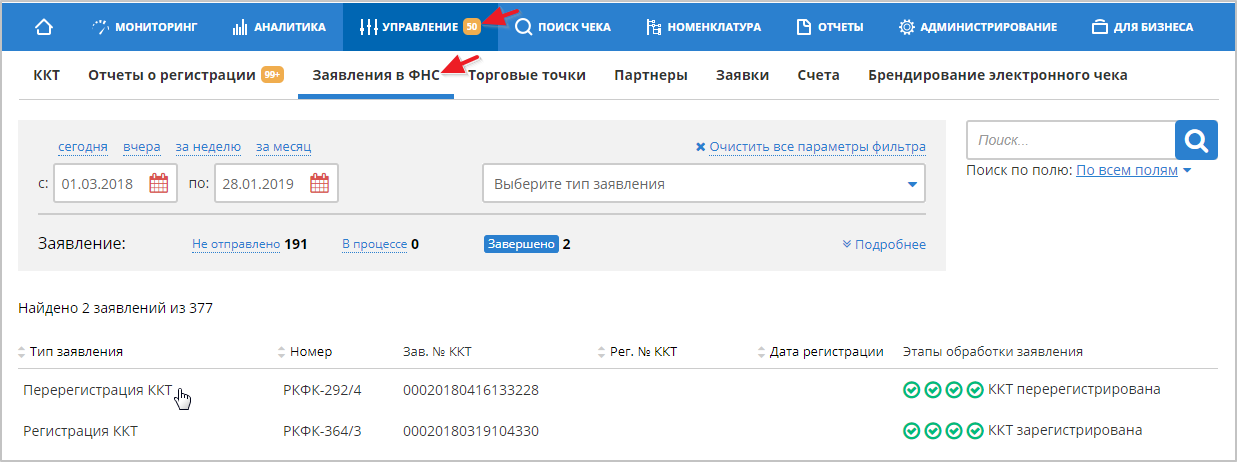Image resolution: width=1237 pixels, height=462 pixels.
Task: Expand the 'Подробнее' details section
Action: point(884,245)
